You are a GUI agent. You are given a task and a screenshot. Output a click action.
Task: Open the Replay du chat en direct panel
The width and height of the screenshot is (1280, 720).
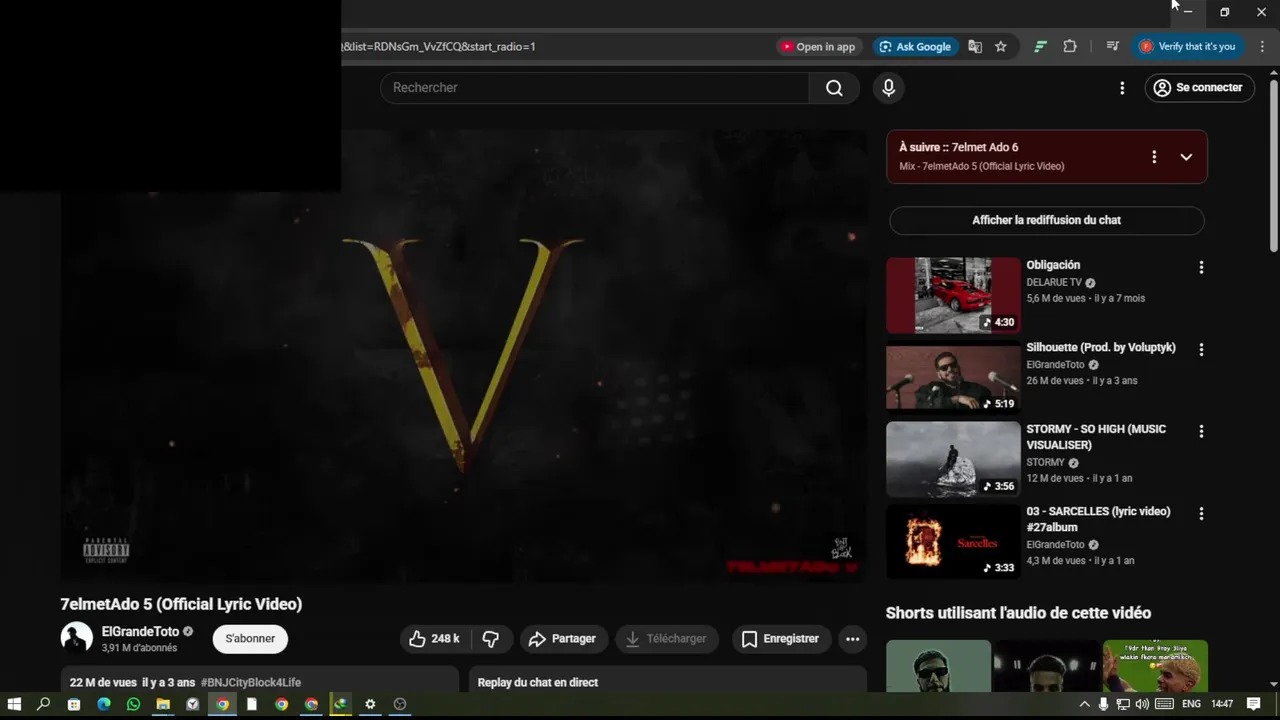click(667, 682)
